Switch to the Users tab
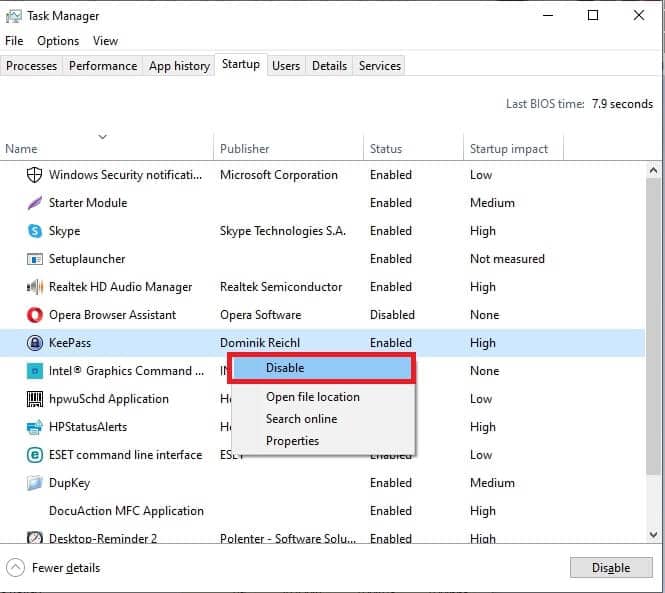Screen dimensions: 665x593 coord(286,66)
